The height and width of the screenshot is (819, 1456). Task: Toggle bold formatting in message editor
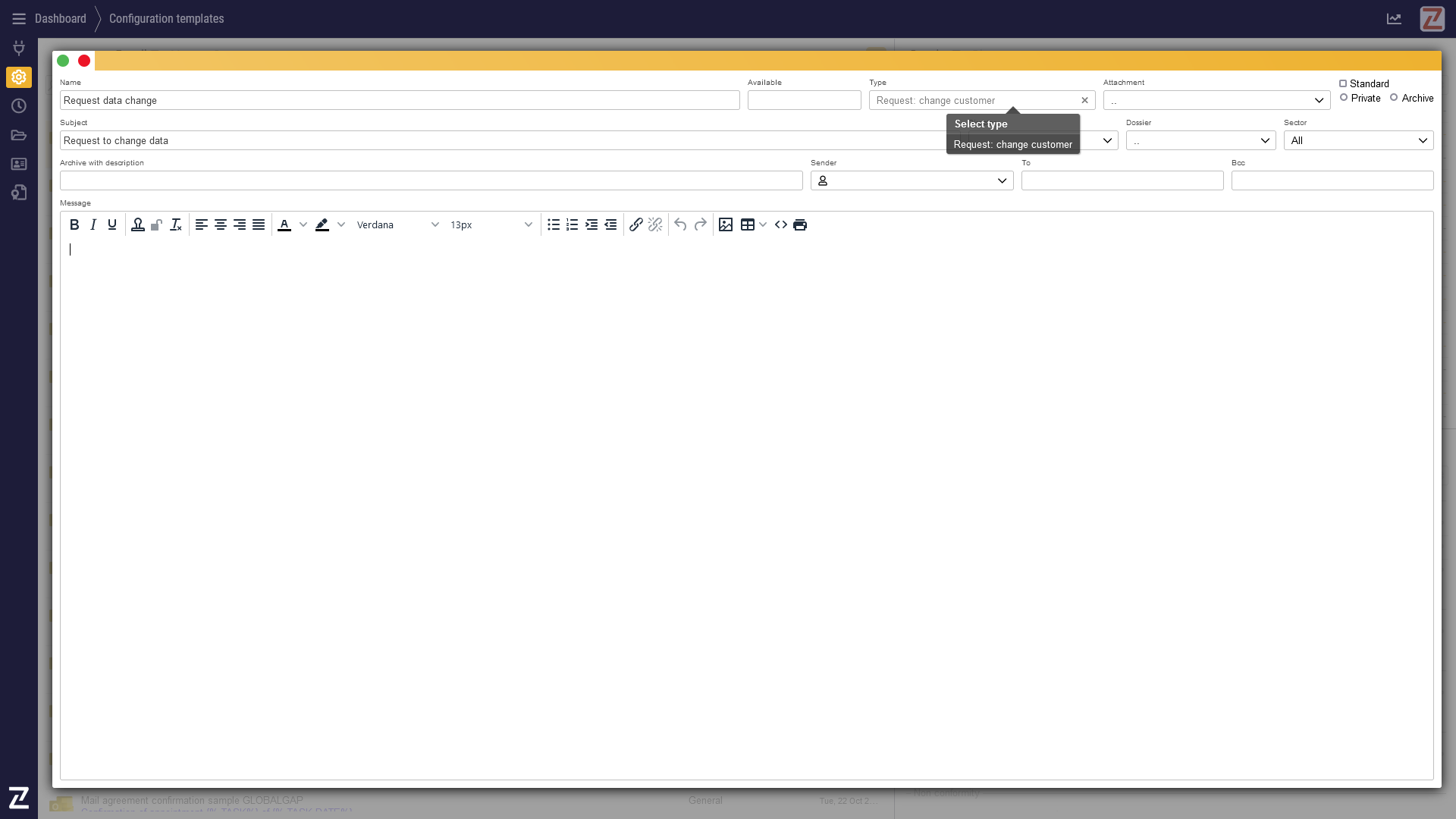pos(74,224)
